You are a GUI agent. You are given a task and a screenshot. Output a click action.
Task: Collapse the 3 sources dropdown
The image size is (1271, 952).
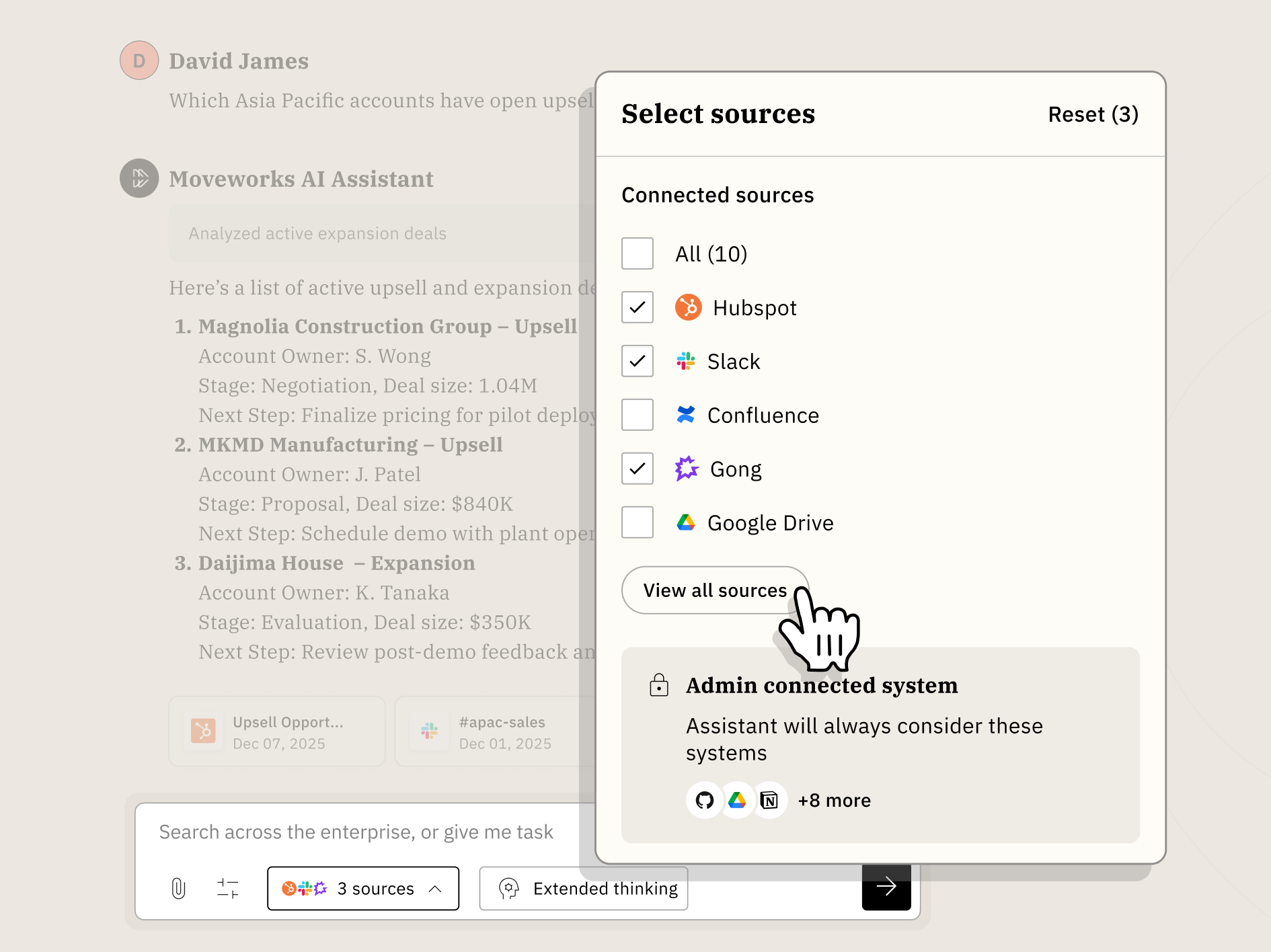[363, 888]
